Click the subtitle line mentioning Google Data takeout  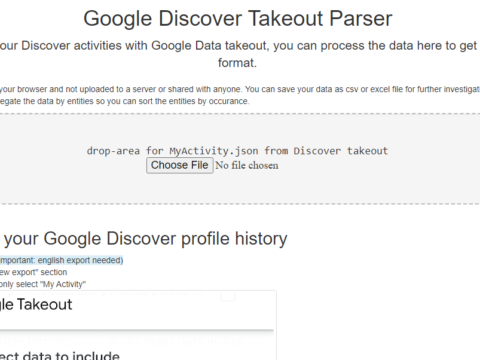tap(239, 46)
